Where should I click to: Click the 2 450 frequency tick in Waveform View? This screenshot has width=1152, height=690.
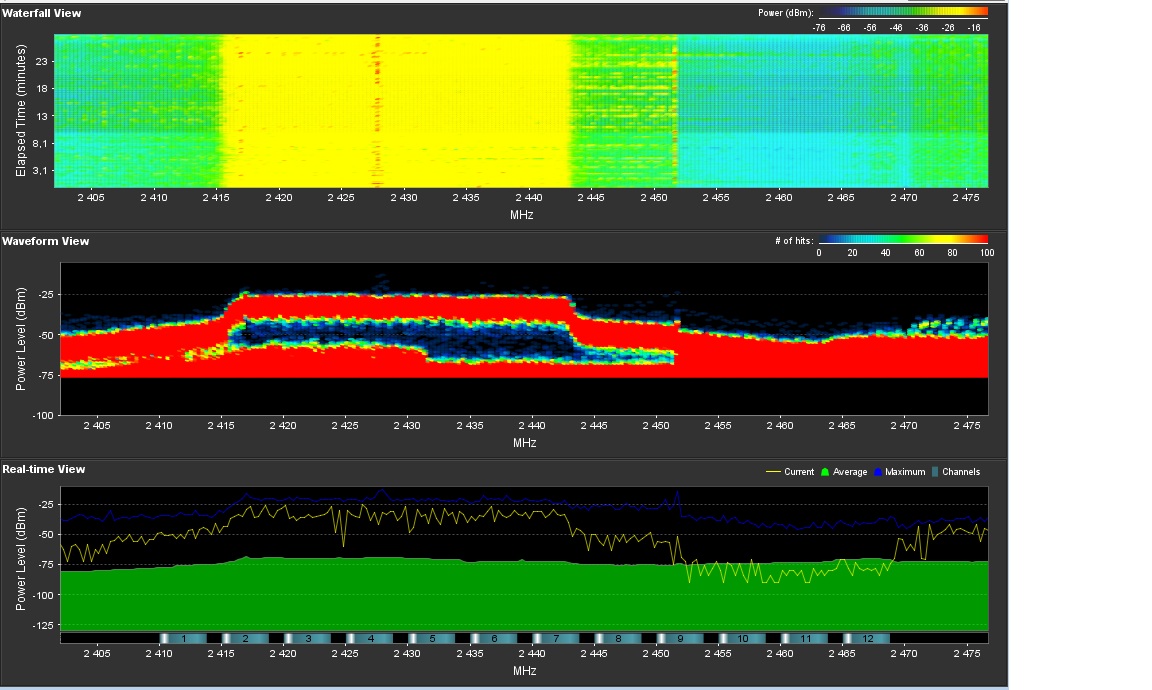point(656,425)
